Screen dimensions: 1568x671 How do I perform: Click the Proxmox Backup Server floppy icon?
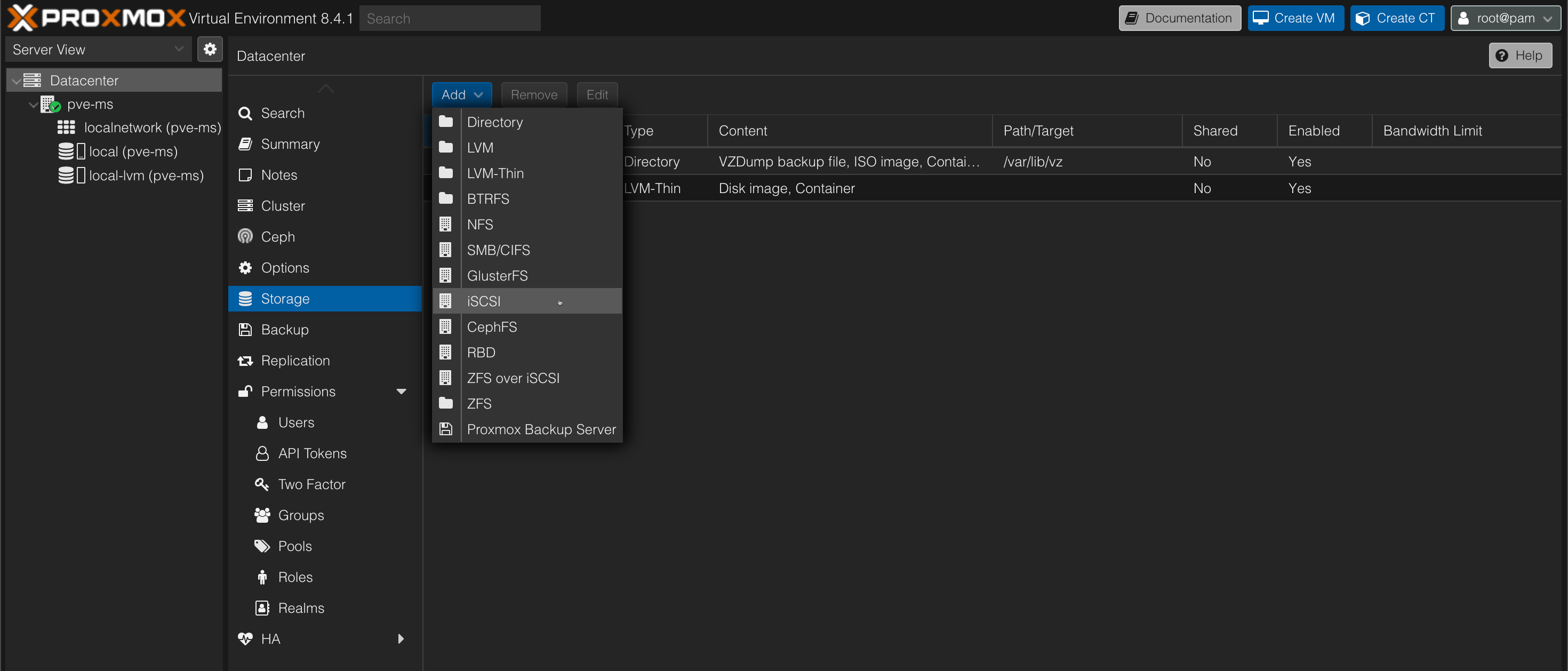445,429
